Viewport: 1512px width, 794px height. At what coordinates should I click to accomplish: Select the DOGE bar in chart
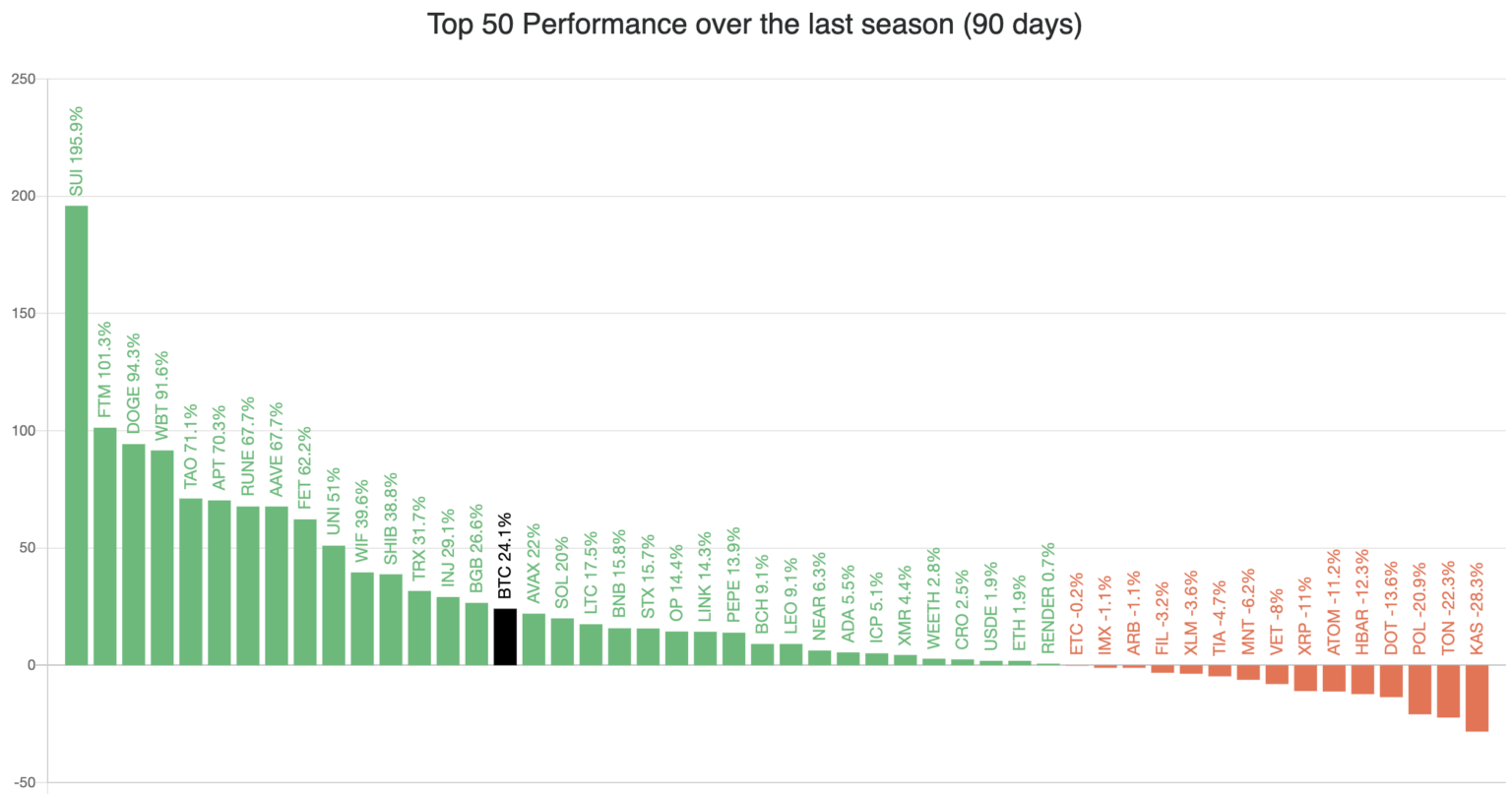(133, 554)
